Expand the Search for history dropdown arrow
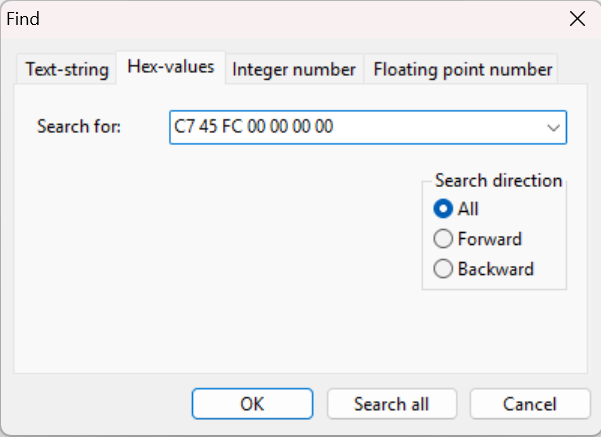This screenshot has height=437, width=601. tap(553, 127)
